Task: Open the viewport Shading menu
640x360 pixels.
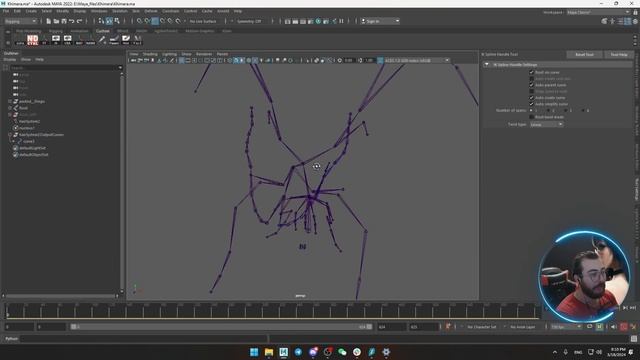Action: pyautogui.click(x=150, y=54)
